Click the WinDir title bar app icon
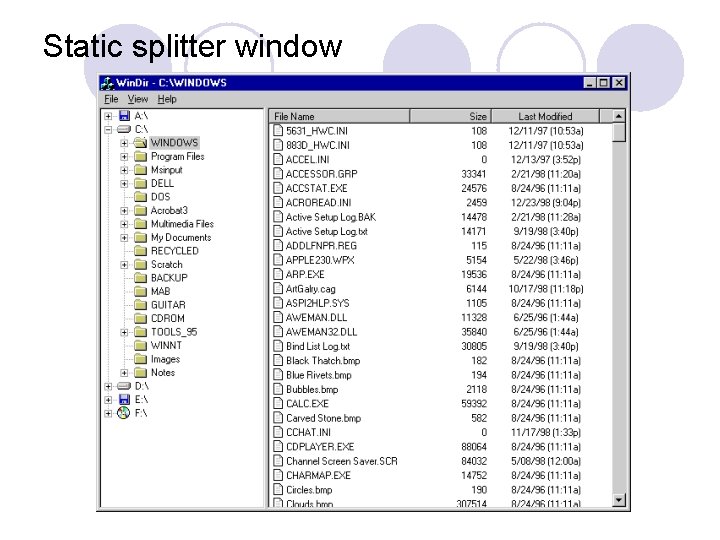720x540 pixels. (107, 83)
